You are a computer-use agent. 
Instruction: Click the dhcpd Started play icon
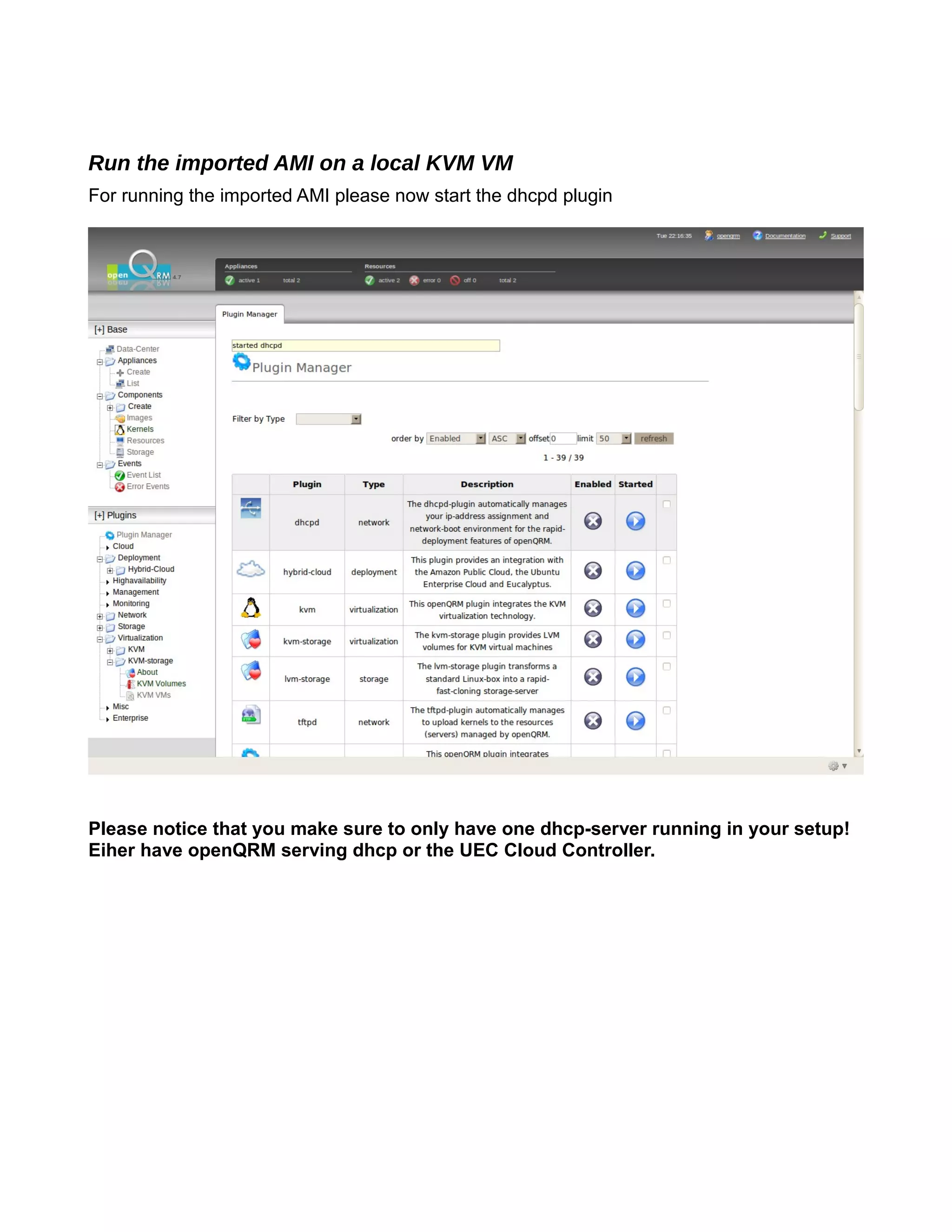pos(635,521)
